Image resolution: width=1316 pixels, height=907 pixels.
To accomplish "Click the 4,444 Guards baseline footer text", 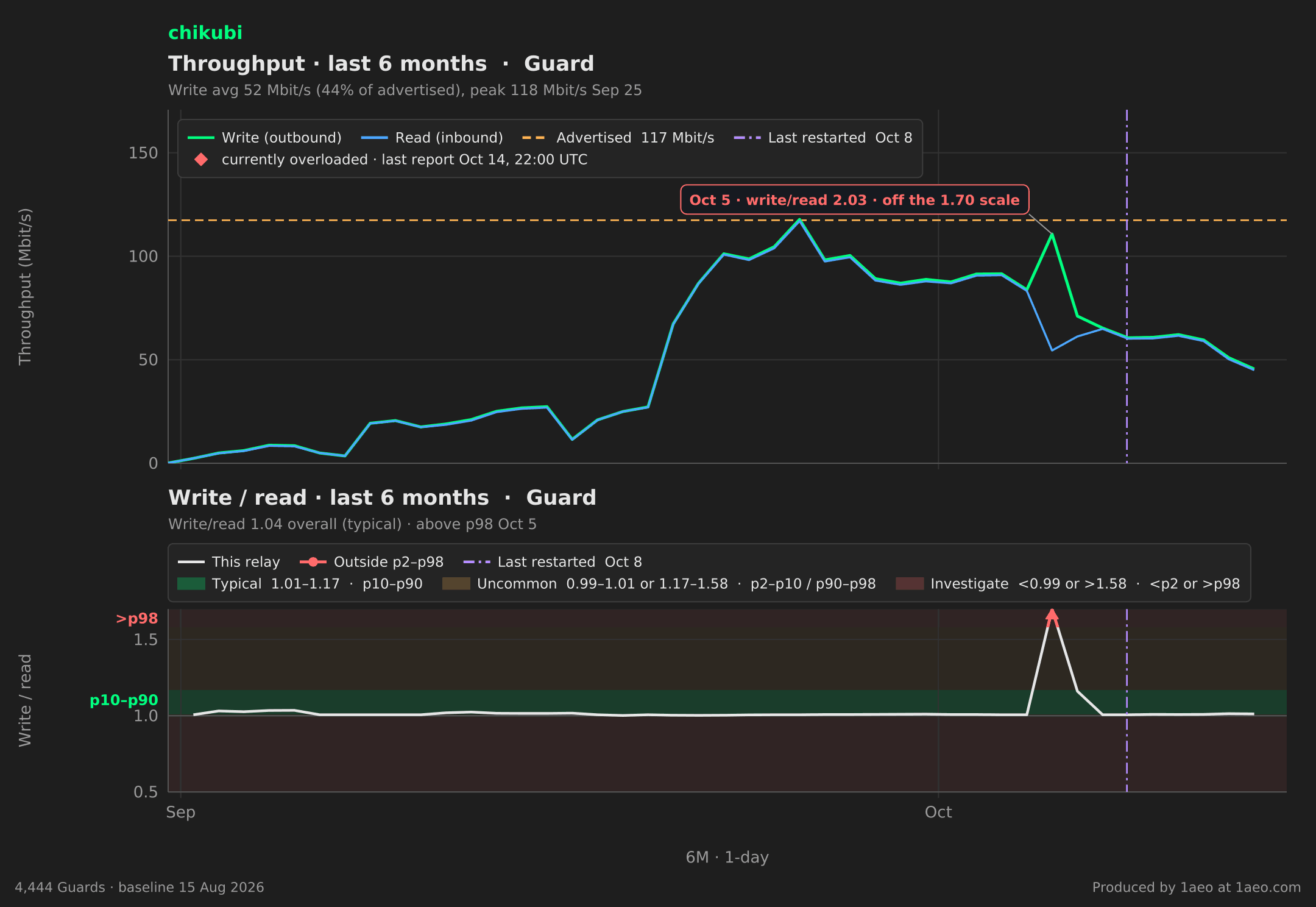I will 140,887.
